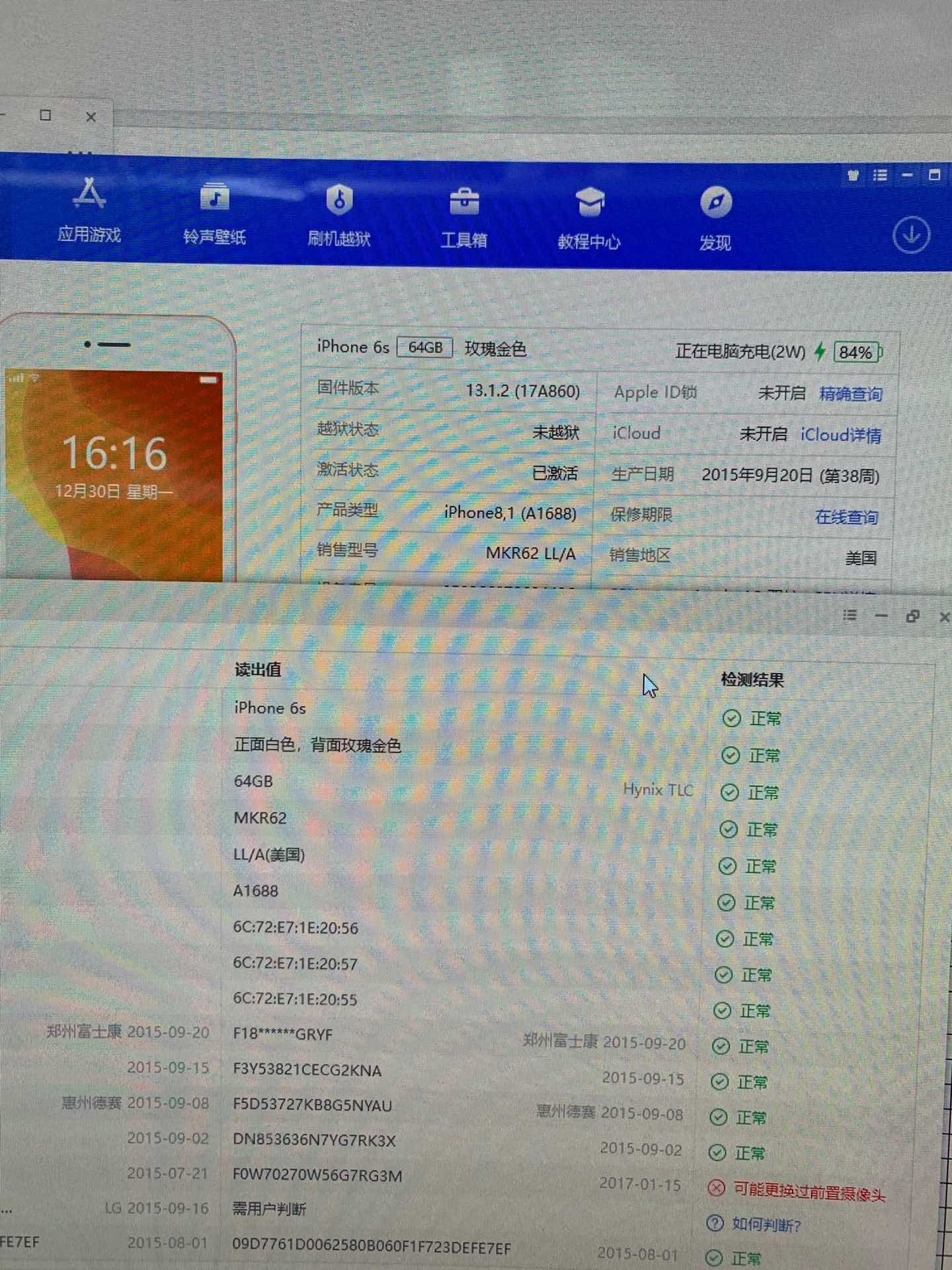Open the download manager arrow icon
The height and width of the screenshot is (1270, 952).
(x=911, y=235)
